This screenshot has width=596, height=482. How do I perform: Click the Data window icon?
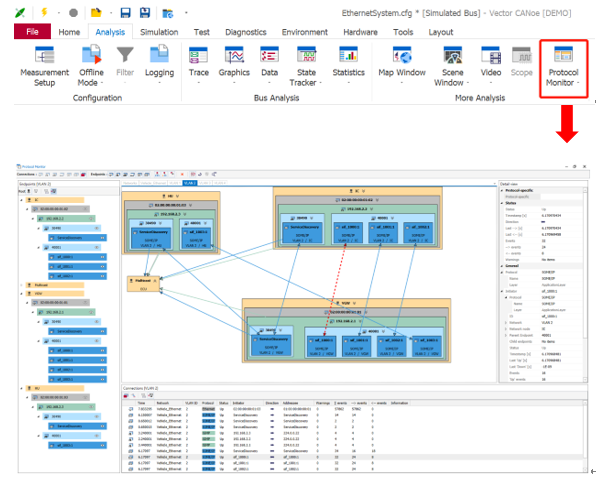269,55
